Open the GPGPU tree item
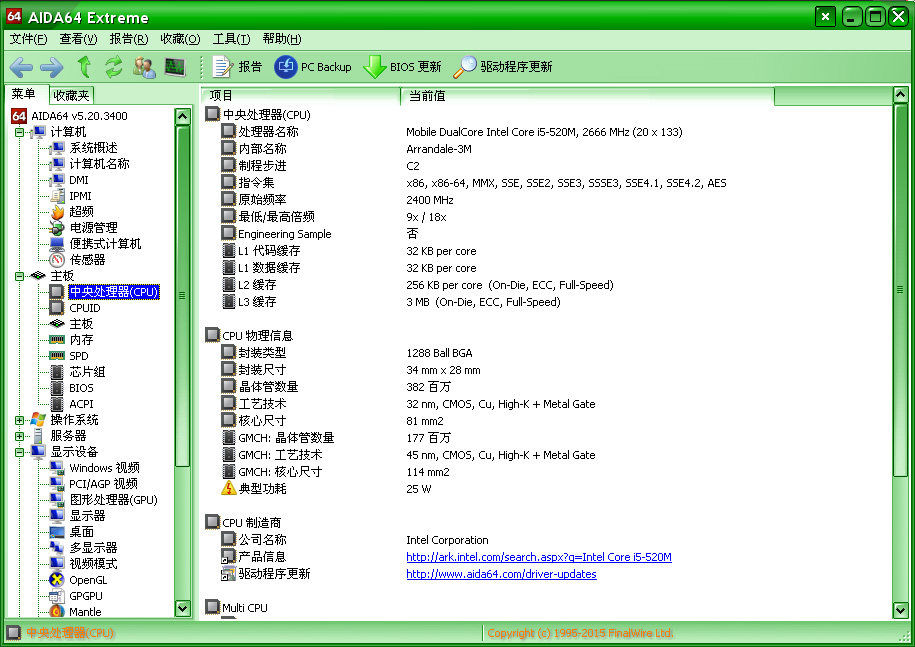 pyautogui.click(x=76, y=596)
